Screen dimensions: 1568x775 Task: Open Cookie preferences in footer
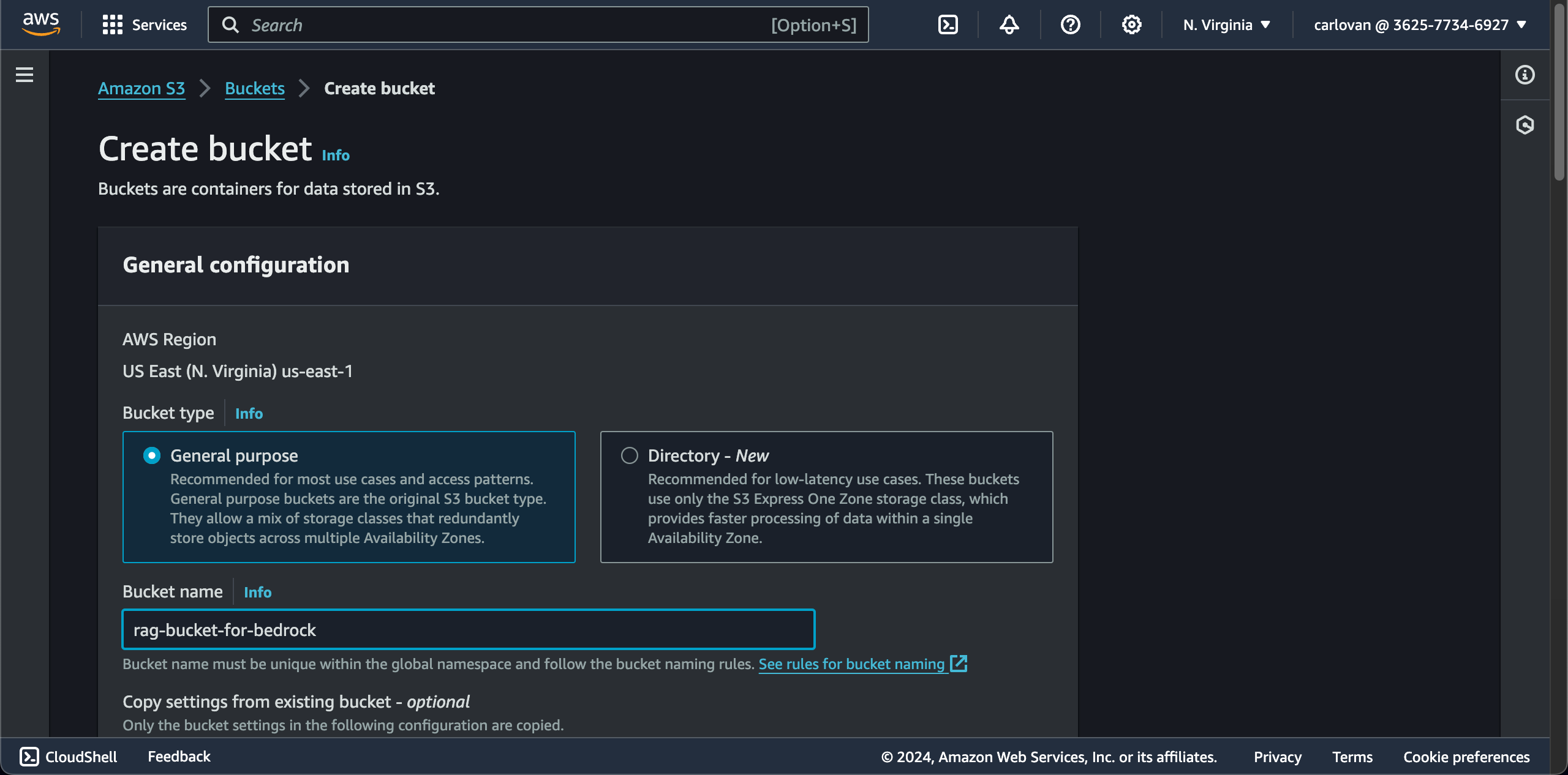[x=1466, y=757]
